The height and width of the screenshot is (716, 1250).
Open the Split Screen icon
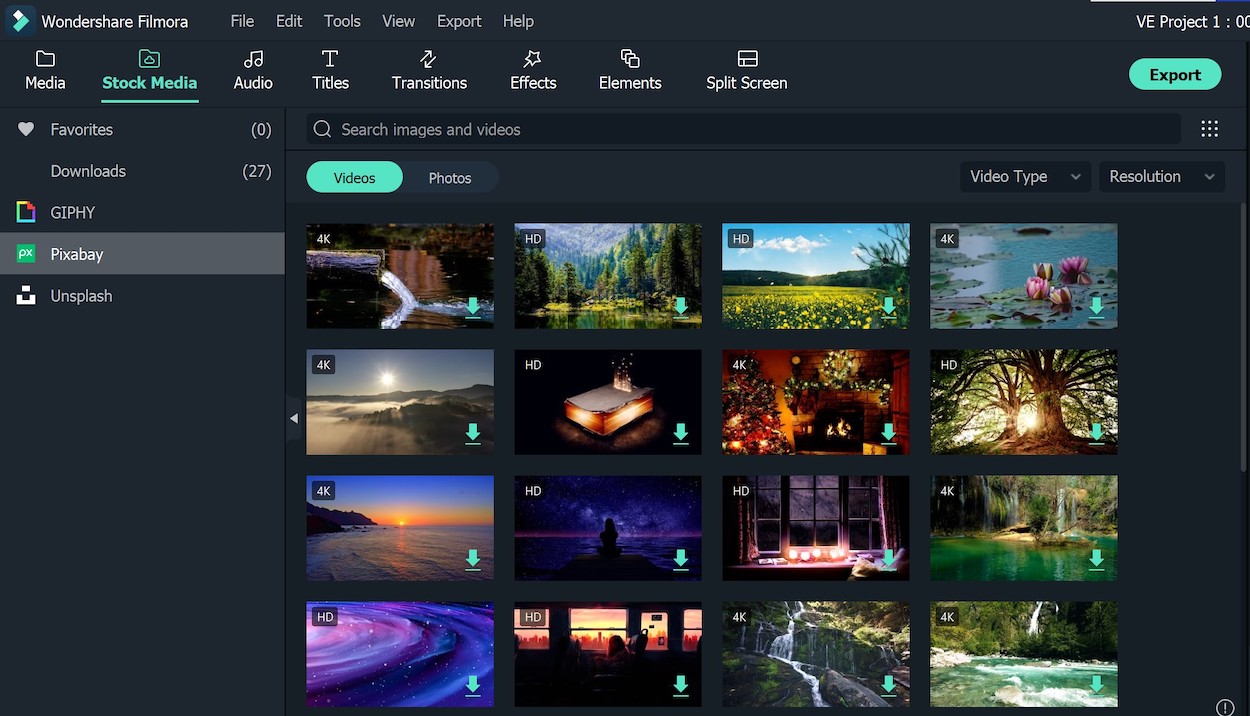747,59
